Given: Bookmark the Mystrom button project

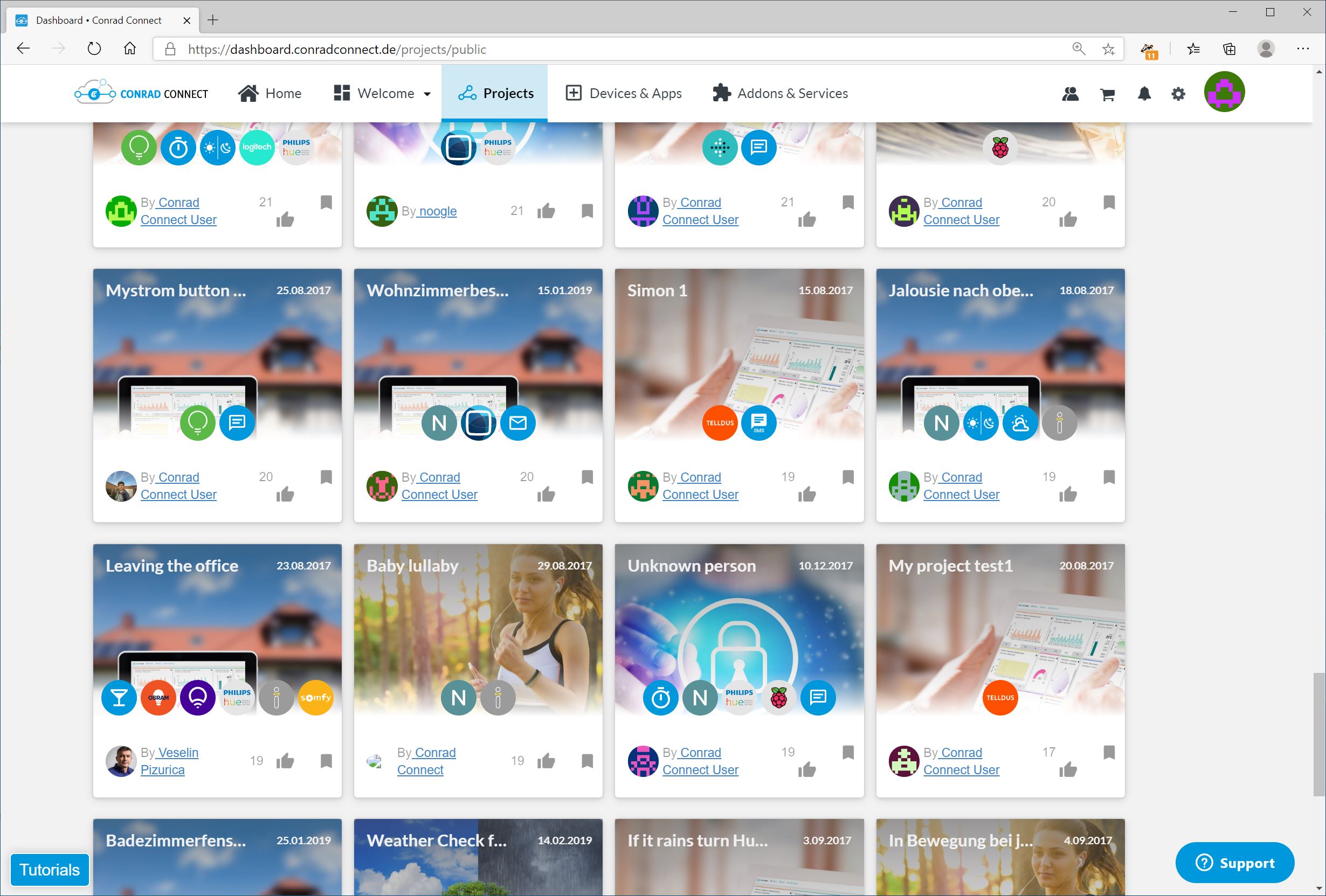Looking at the screenshot, I should click(x=326, y=477).
